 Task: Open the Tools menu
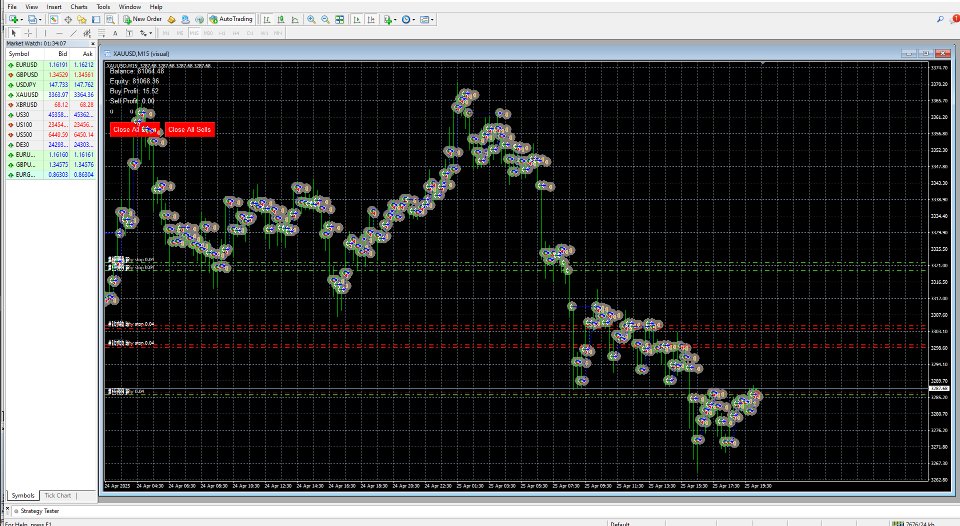(103, 7)
